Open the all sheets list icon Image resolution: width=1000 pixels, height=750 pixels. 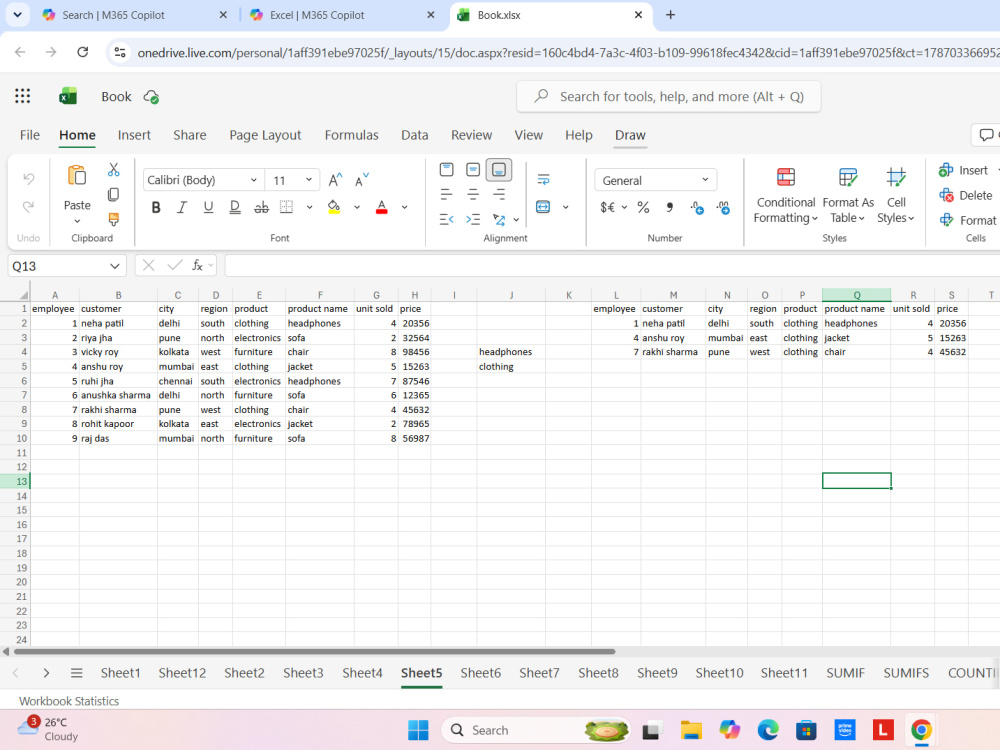[x=77, y=673]
